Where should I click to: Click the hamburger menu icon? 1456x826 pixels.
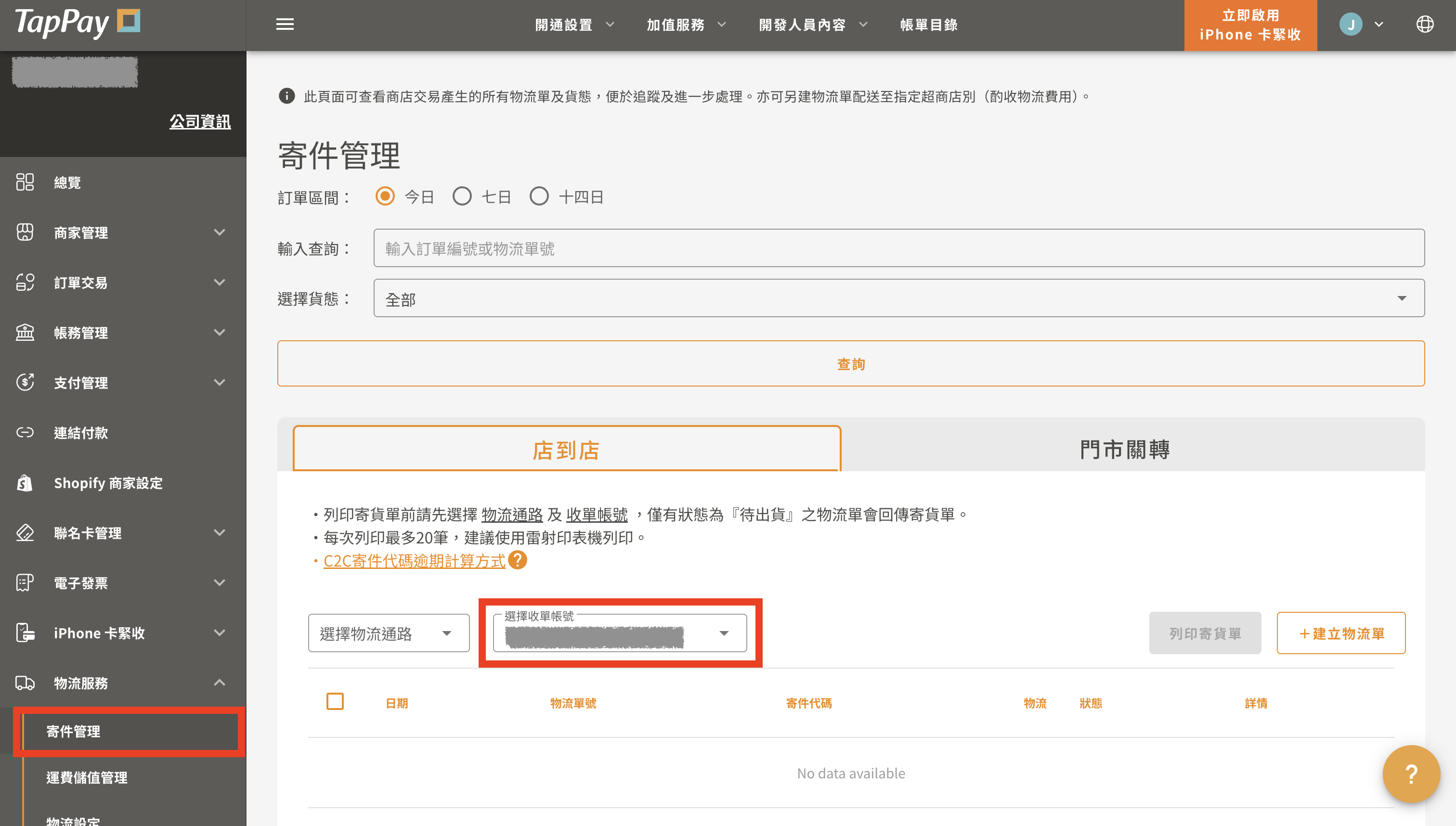[x=285, y=25]
